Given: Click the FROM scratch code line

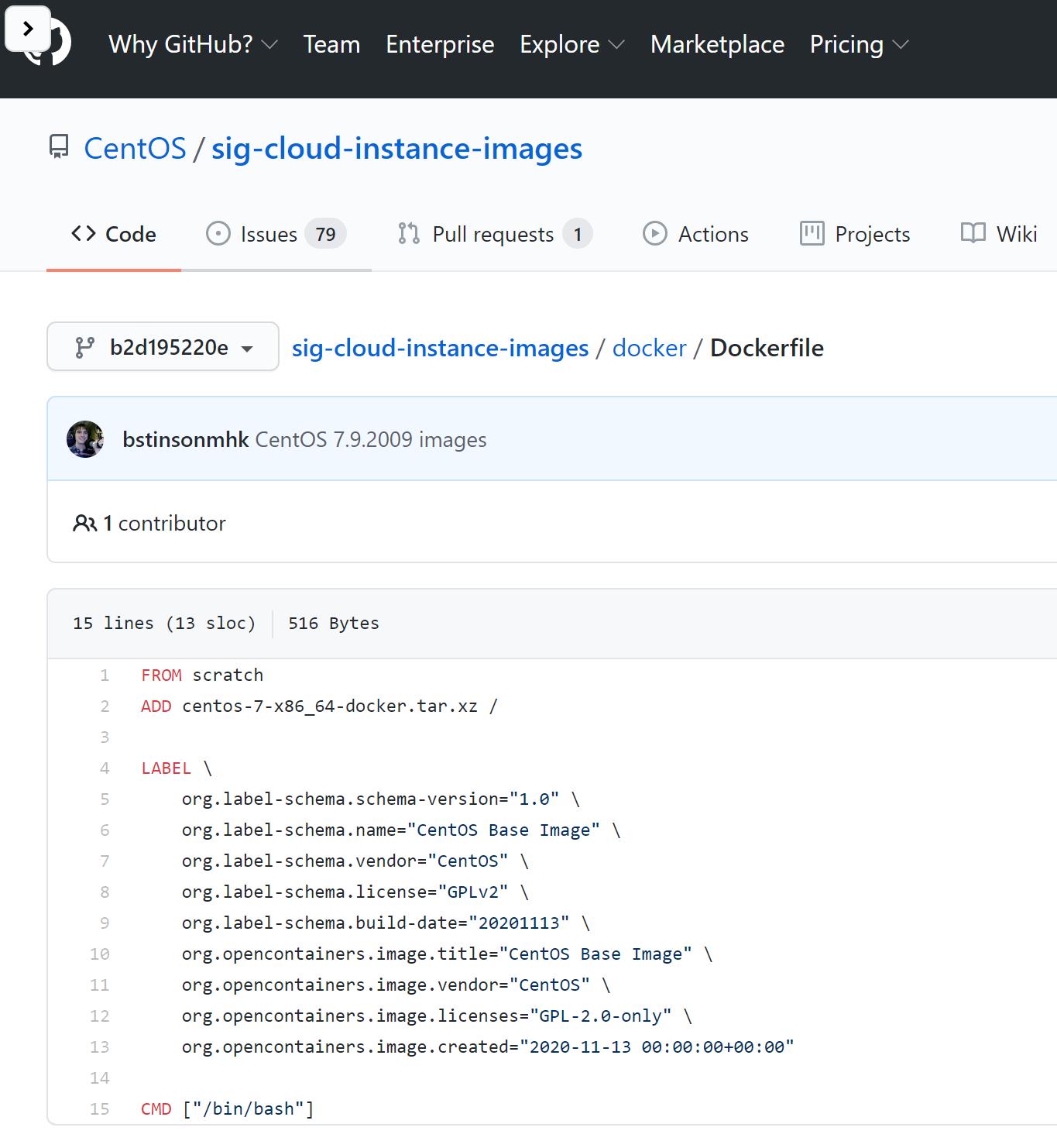Looking at the screenshot, I should click(202, 675).
